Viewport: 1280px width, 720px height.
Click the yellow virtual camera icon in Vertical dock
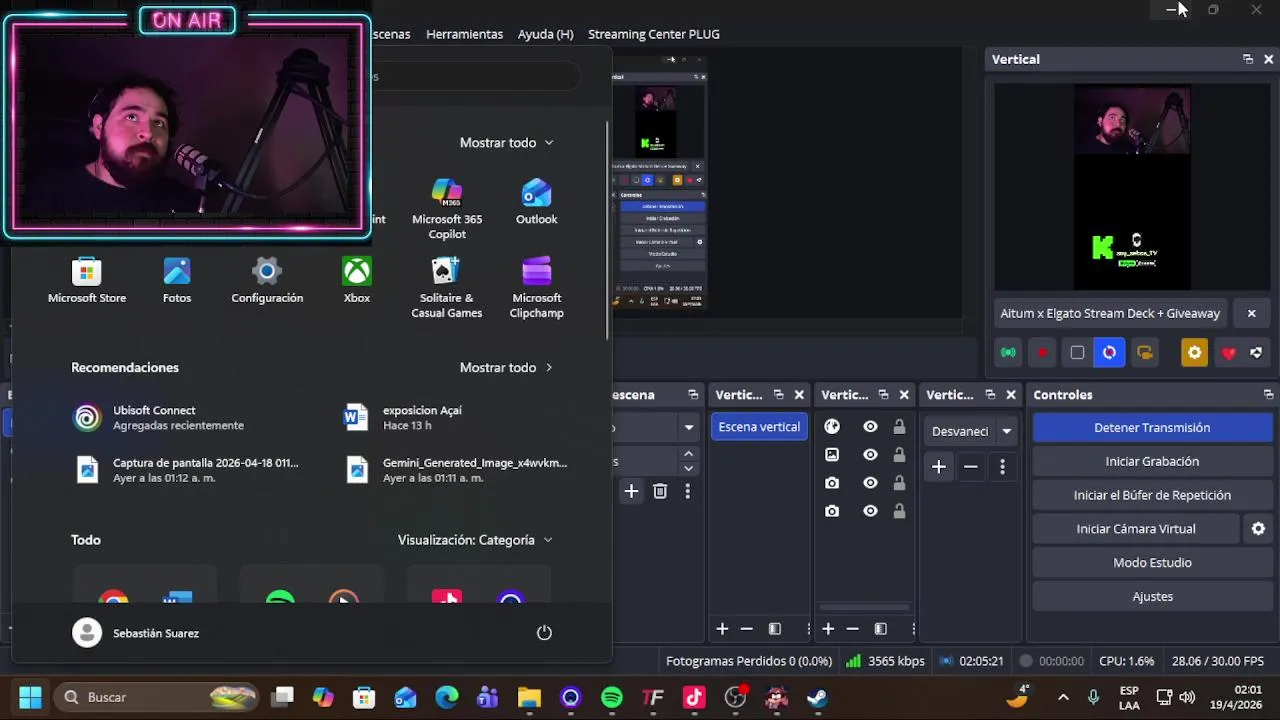click(1144, 352)
